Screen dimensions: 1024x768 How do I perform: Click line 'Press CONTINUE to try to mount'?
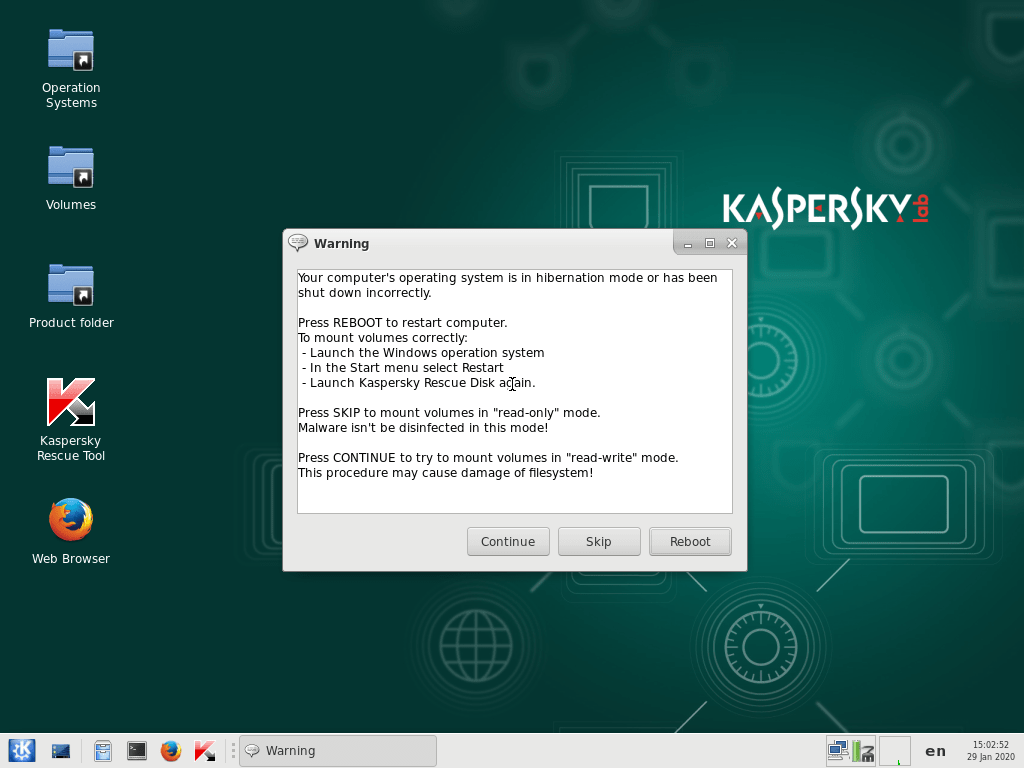[x=488, y=458]
